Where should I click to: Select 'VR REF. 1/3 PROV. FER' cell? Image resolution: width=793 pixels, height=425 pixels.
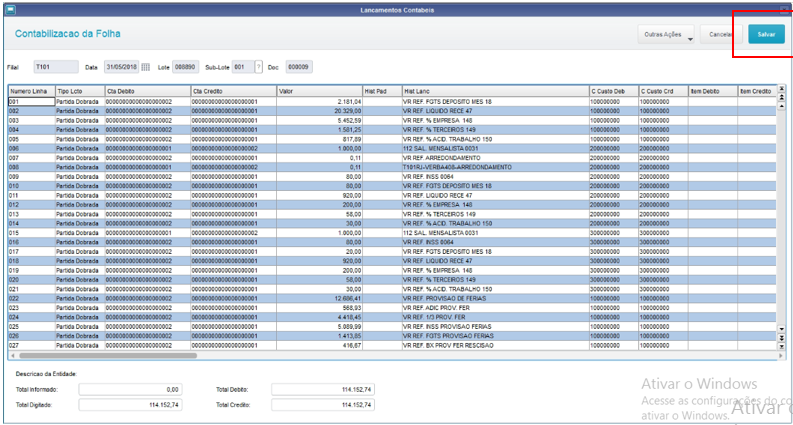[x=495, y=317]
